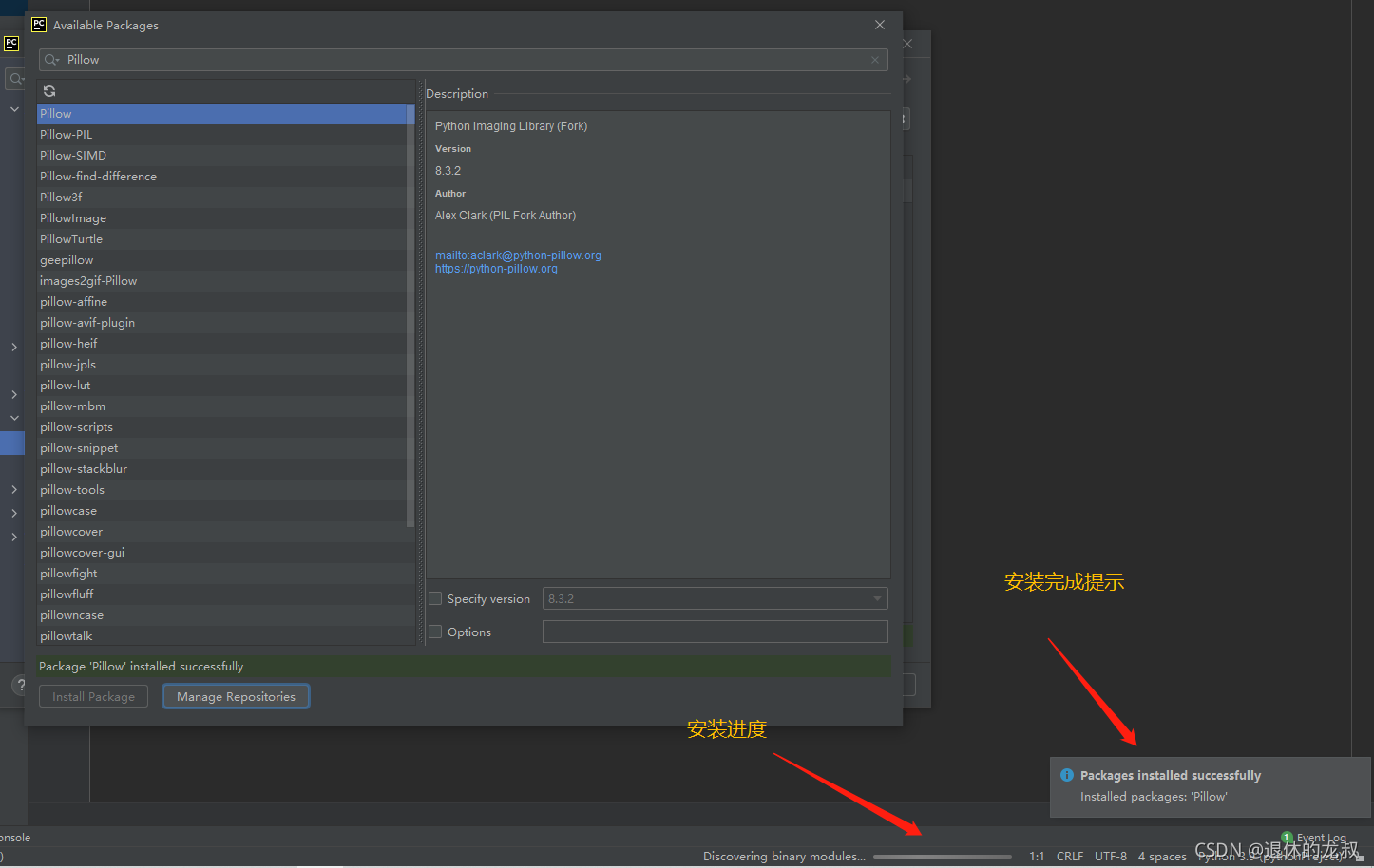Select the pillowfight package
Screen dimensions: 1374x868
pyautogui.click(x=221, y=574)
